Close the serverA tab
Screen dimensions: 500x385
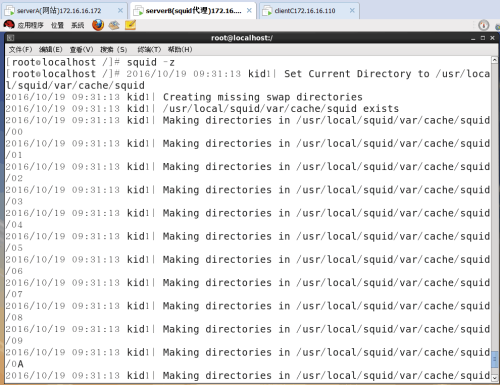click(120, 11)
